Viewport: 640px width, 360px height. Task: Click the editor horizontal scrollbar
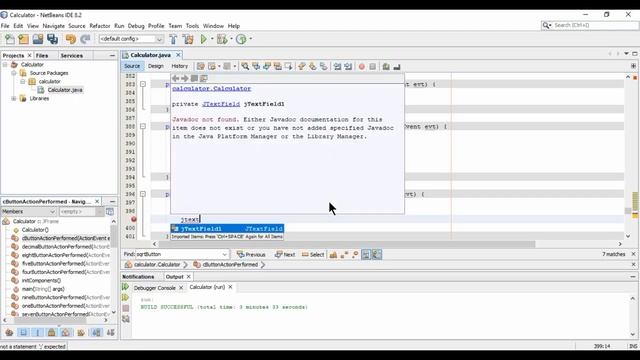[x=347, y=244]
